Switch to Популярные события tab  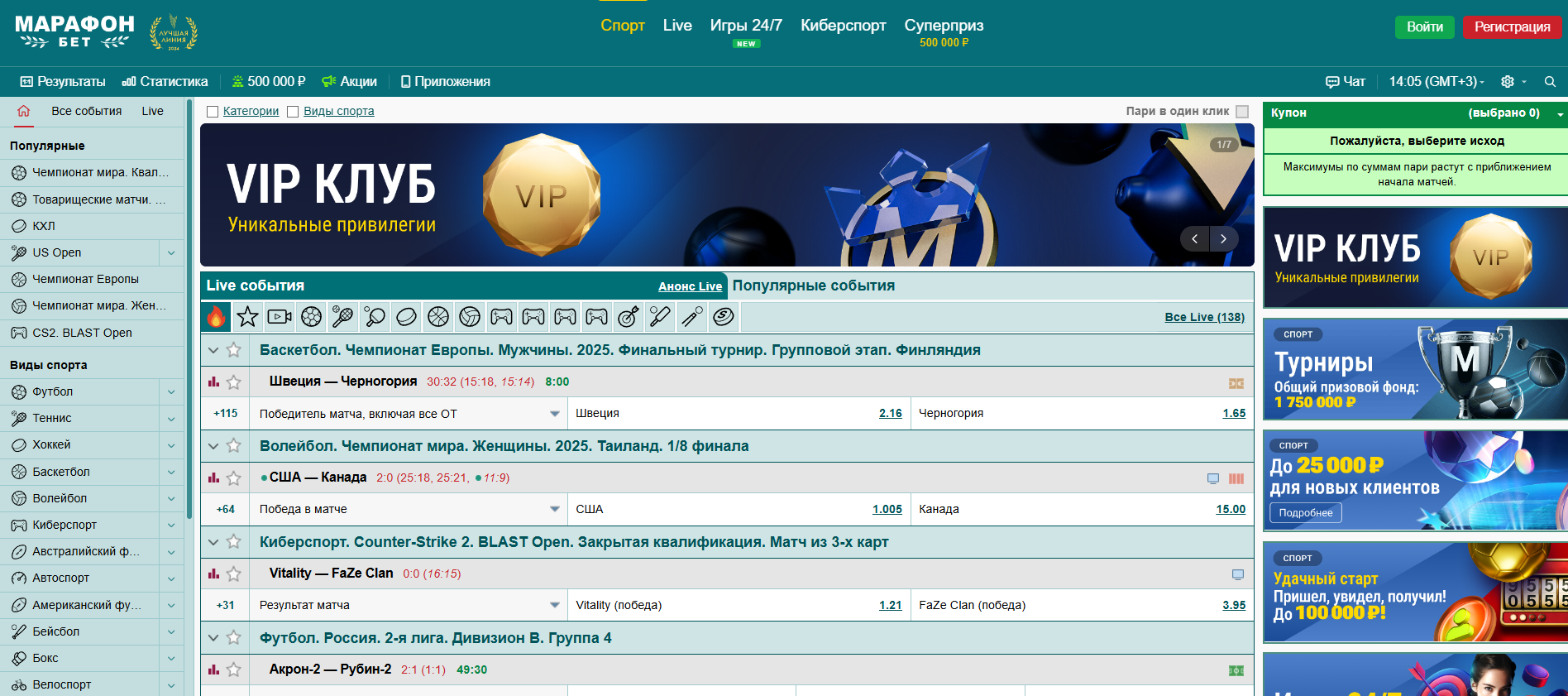click(814, 286)
